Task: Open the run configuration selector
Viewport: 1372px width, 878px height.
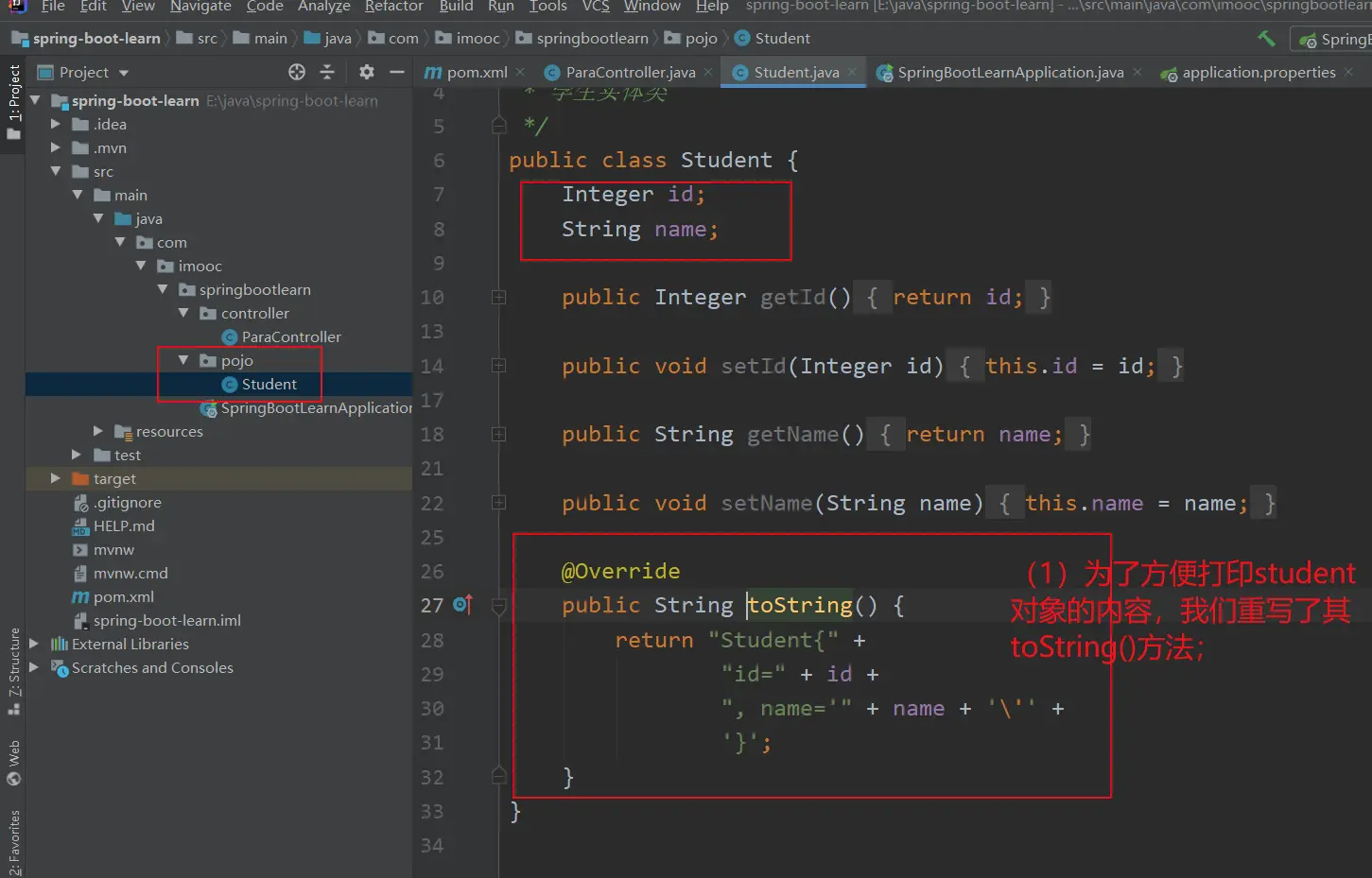Action: [1338, 39]
